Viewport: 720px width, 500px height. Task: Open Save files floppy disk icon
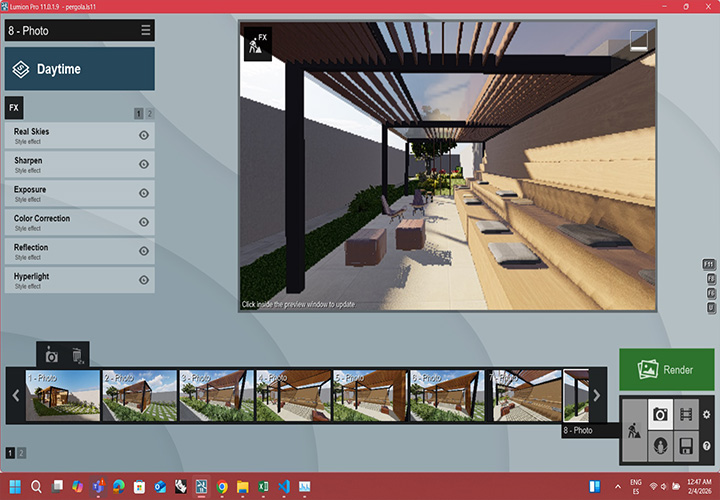[x=686, y=446]
